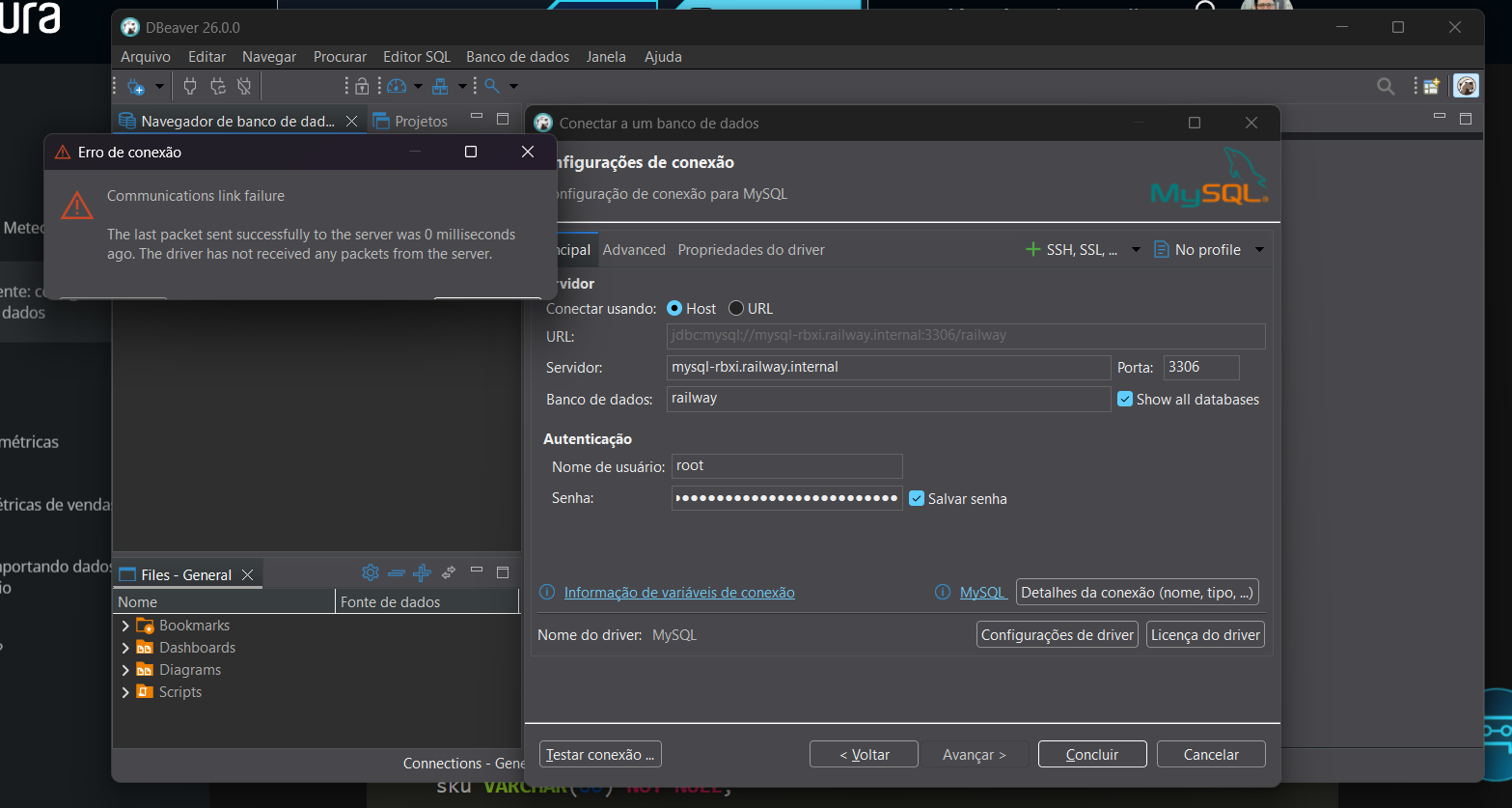Click the Banco de dados input field

(889, 399)
